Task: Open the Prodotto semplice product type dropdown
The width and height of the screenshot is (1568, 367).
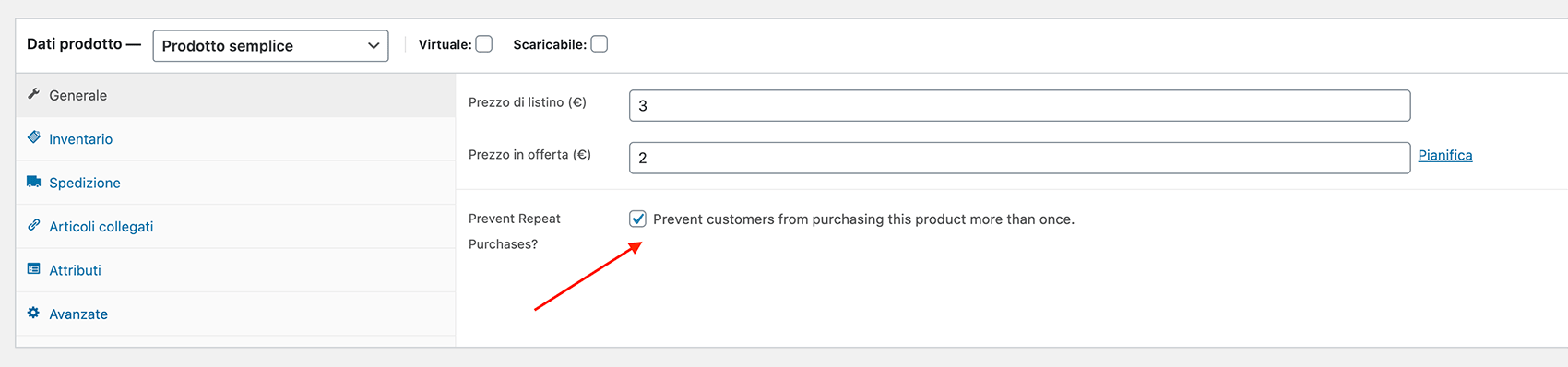Action: click(270, 46)
